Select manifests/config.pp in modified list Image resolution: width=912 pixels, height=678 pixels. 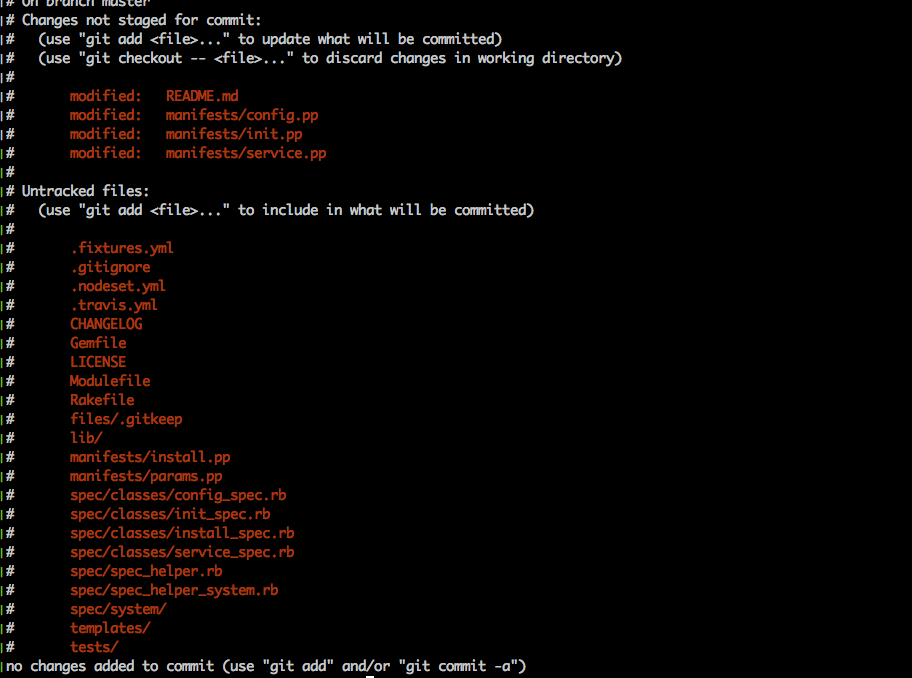point(242,115)
